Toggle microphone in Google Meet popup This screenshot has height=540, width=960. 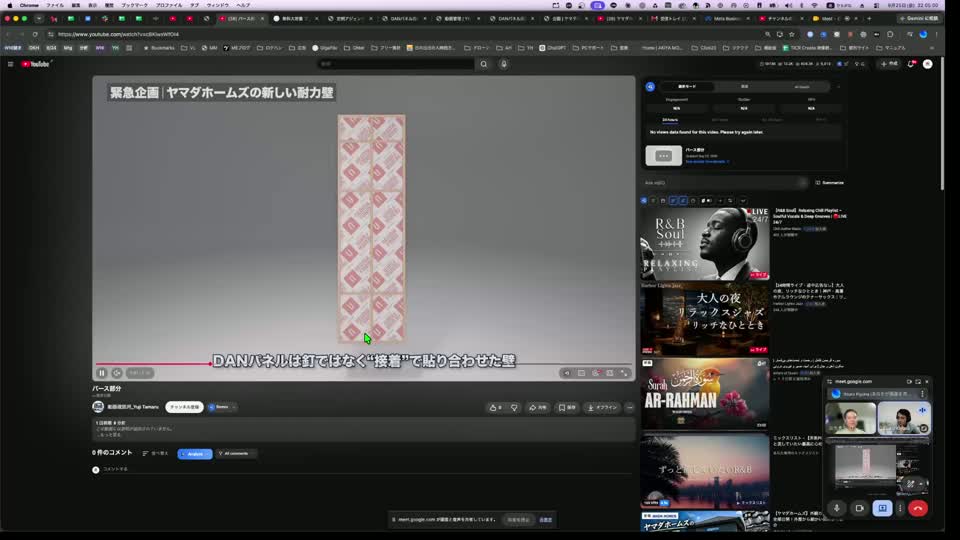coord(836,508)
